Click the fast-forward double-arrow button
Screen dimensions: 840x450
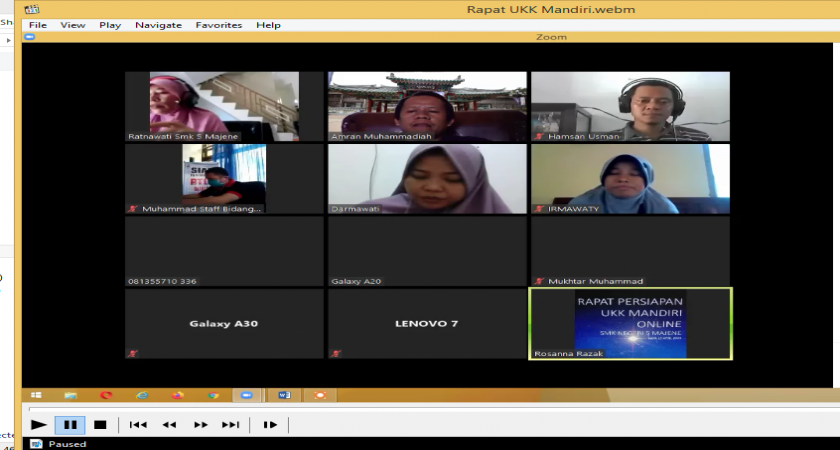click(x=200, y=425)
